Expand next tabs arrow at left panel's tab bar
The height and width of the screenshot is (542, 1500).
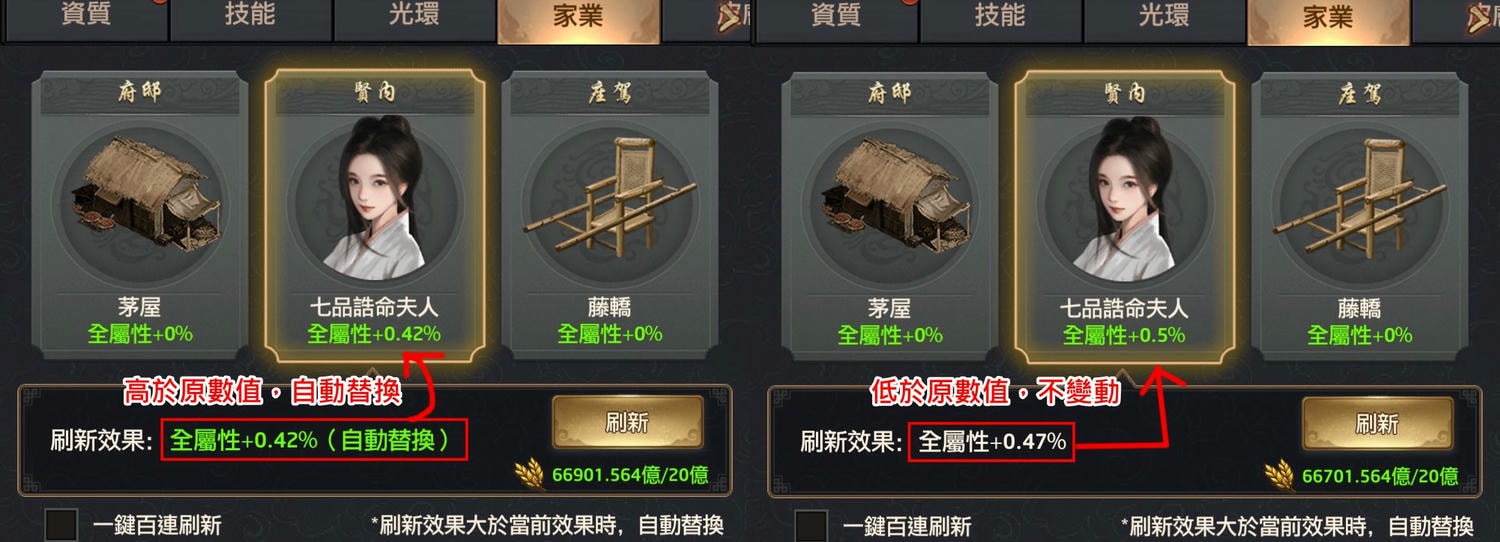tap(727, 19)
